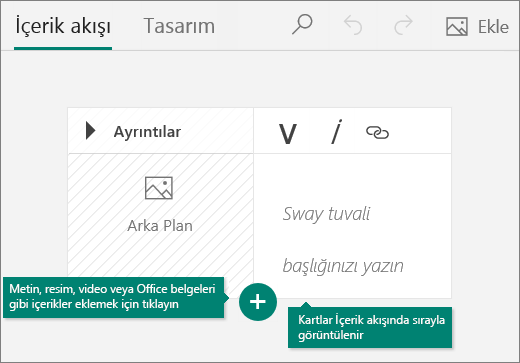
Task: Open the Tasarım tab
Action: (x=179, y=26)
